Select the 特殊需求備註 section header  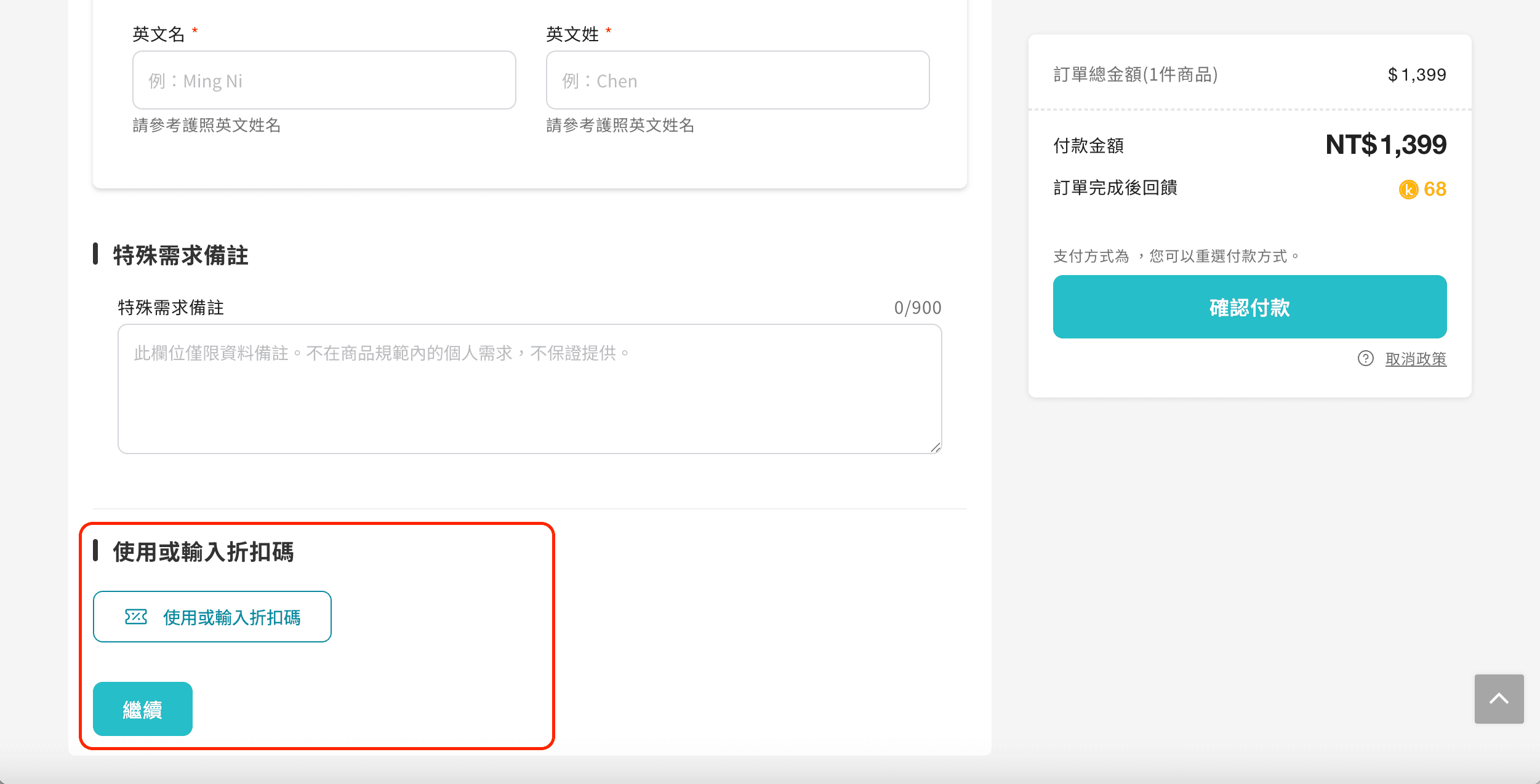tap(179, 255)
